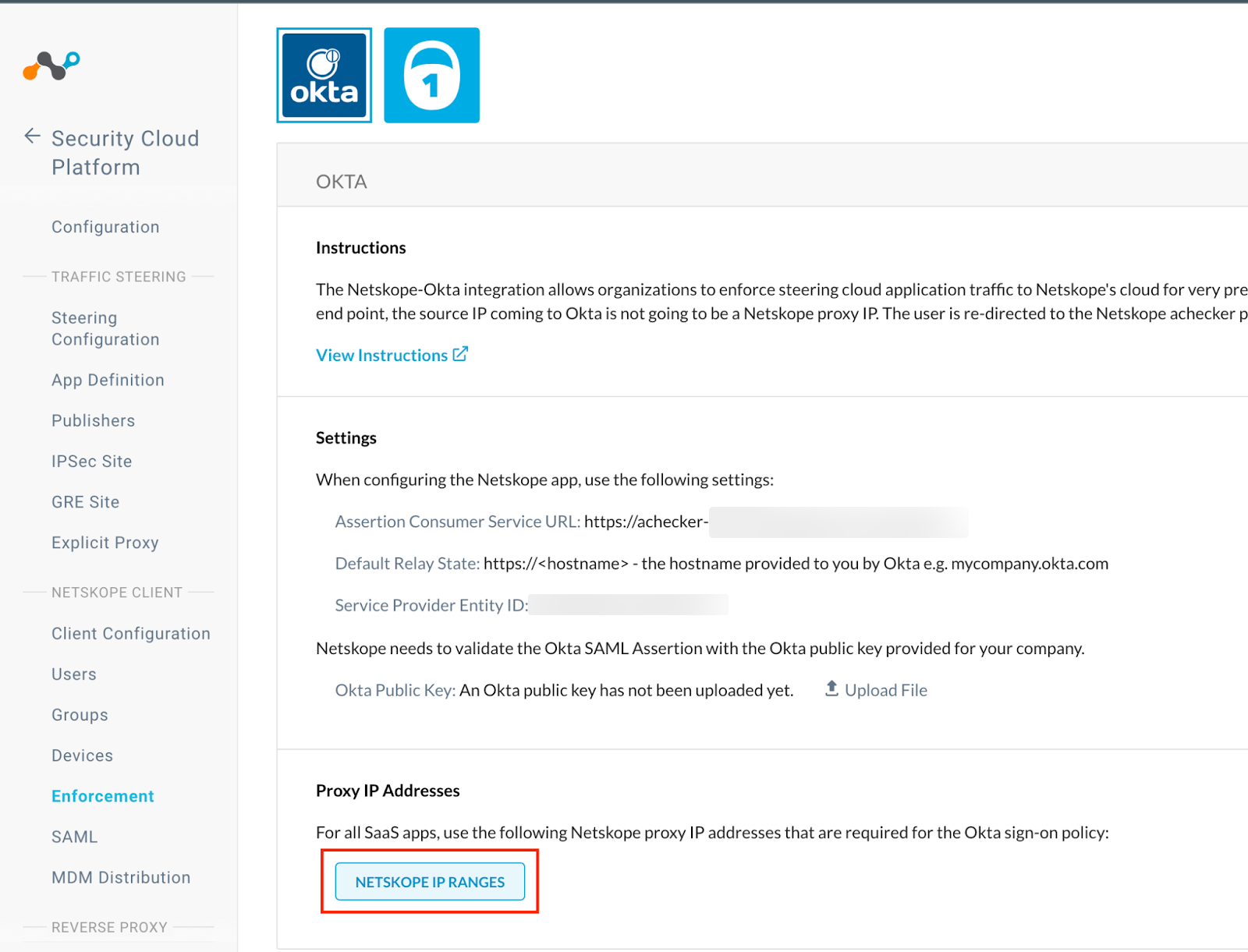Go to Users page
1248x952 pixels.
coord(73,674)
